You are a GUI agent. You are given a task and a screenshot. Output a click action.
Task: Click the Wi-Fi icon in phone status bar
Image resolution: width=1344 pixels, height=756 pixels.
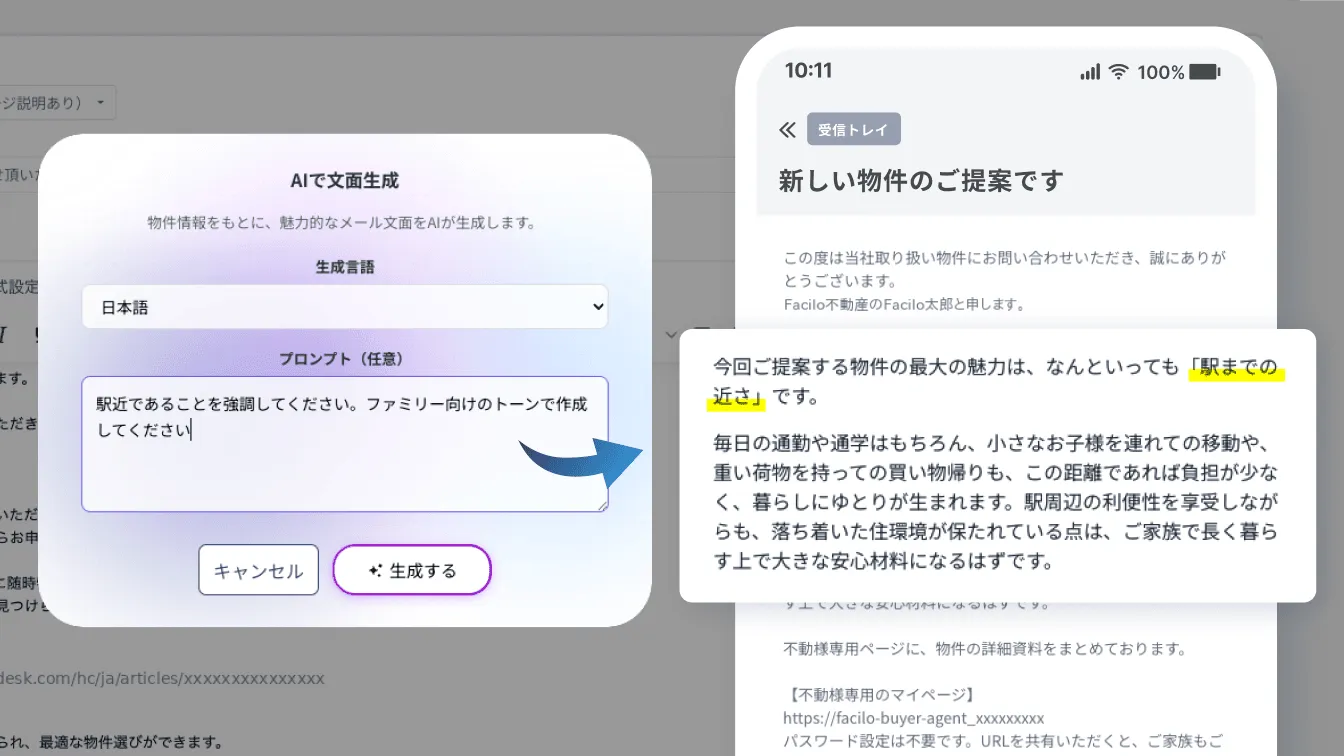(1118, 72)
